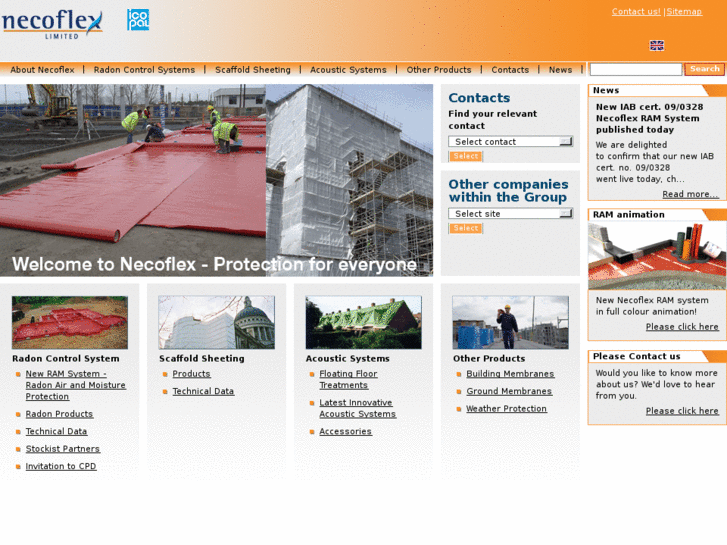
Task: Expand the Select site dropdown
Action: click(x=510, y=213)
